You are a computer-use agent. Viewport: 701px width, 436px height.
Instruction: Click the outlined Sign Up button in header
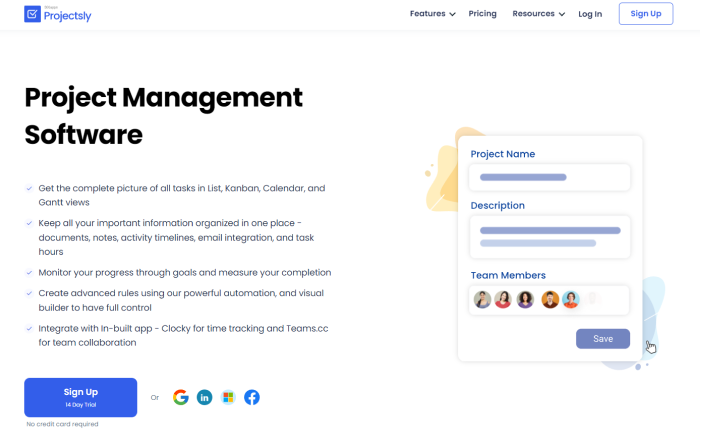point(645,14)
